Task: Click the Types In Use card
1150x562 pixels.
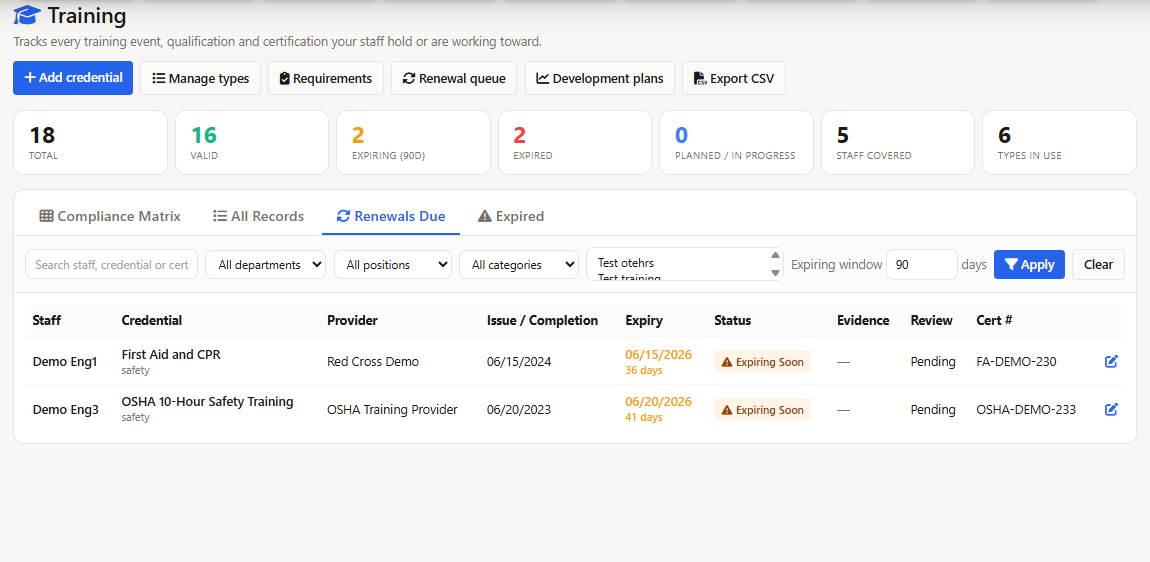Action: point(1059,142)
